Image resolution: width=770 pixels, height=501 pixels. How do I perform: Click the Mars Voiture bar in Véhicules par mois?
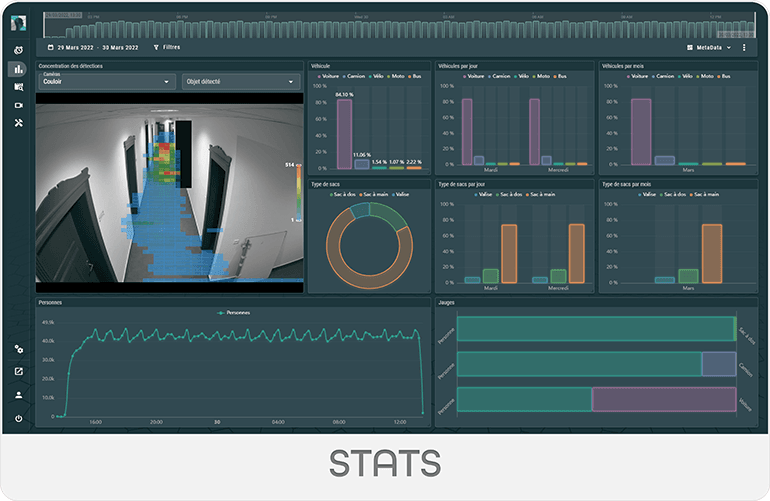(641, 132)
